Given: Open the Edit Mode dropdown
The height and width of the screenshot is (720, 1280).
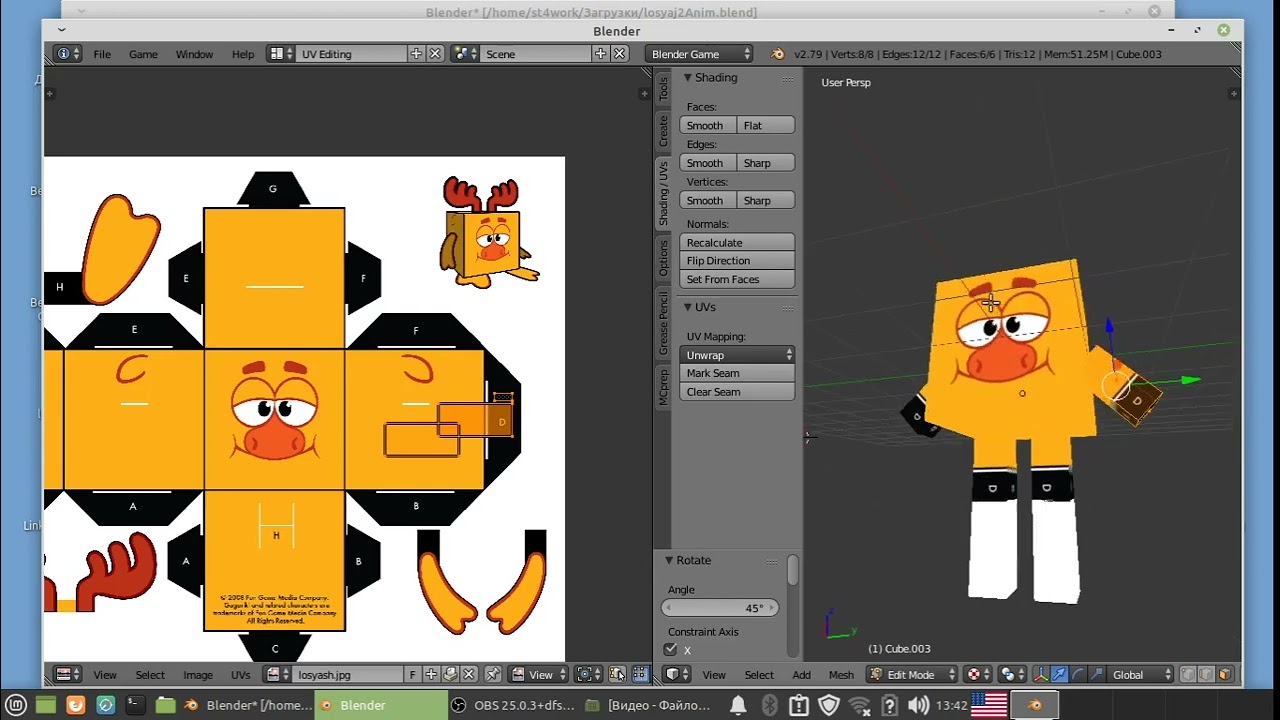Looking at the screenshot, I should pos(912,675).
